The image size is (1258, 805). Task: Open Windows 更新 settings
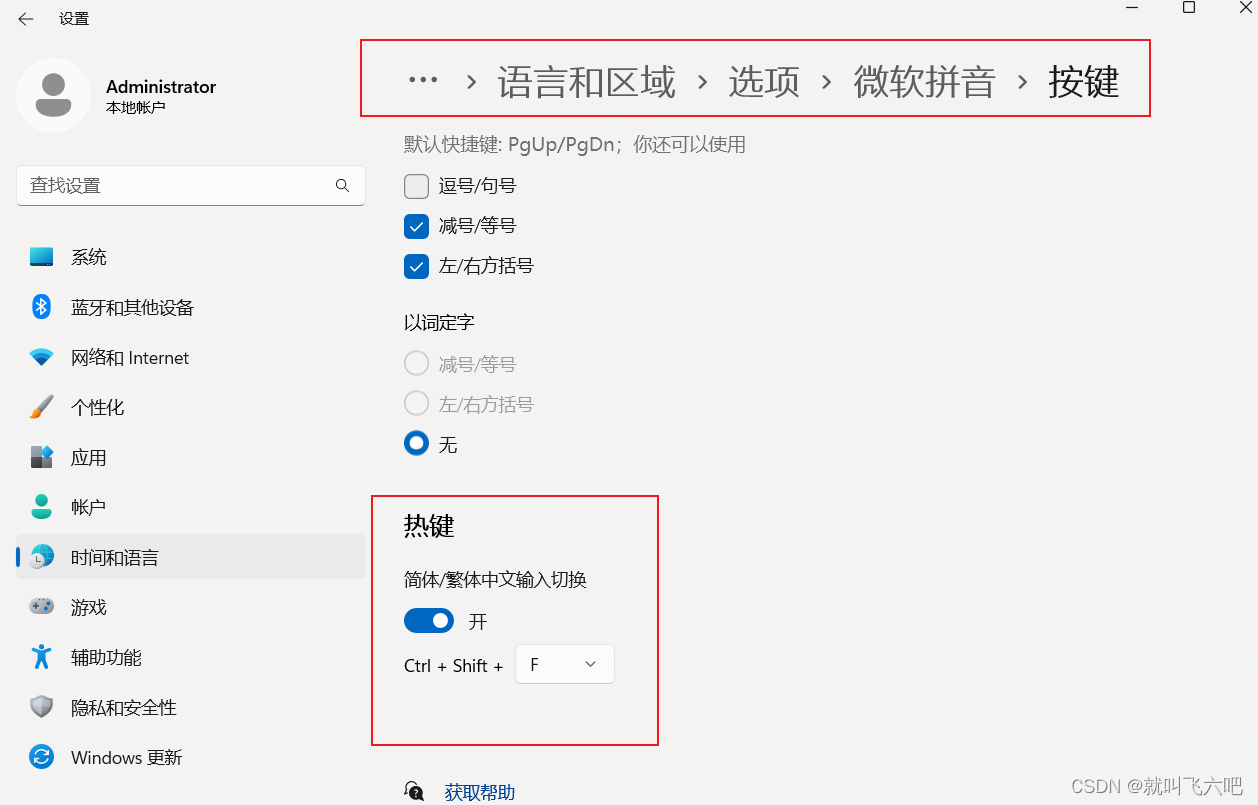(x=190, y=757)
